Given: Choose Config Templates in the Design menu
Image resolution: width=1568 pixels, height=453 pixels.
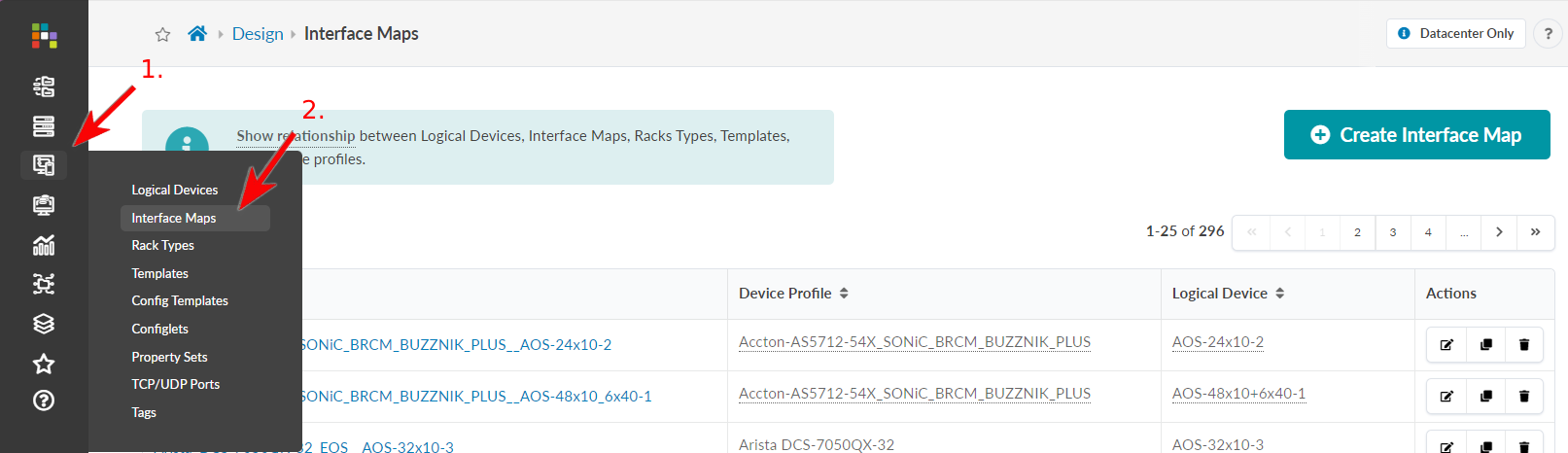Looking at the screenshot, I should tap(180, 301).
